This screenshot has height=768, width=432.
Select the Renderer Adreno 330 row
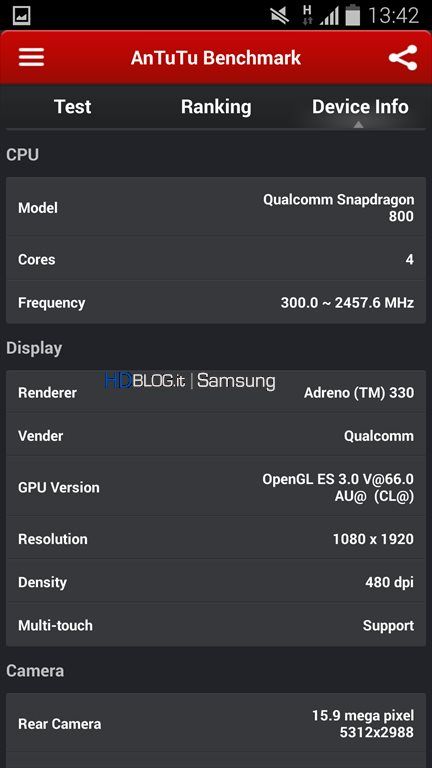(216, 392)
